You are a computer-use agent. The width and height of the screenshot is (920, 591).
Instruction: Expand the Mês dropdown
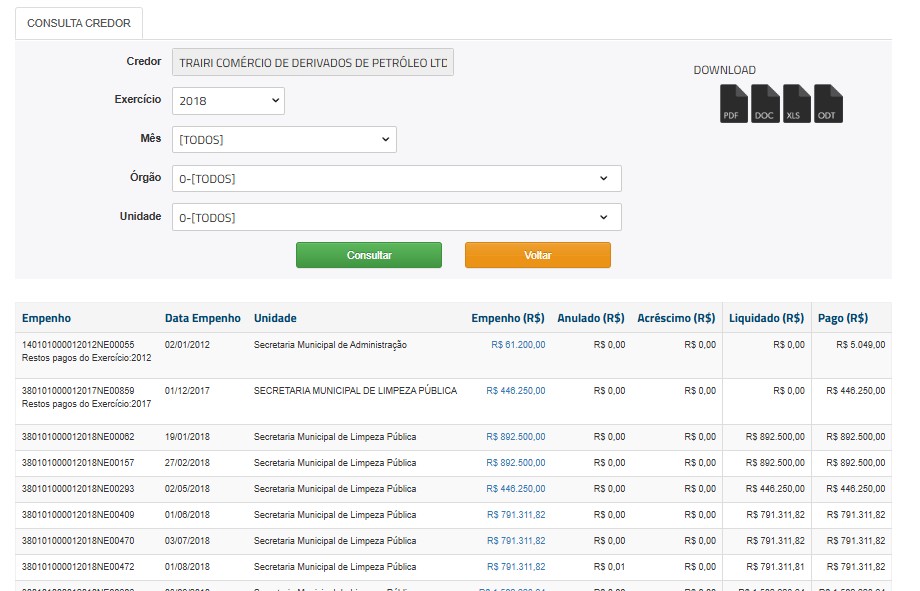284,140
